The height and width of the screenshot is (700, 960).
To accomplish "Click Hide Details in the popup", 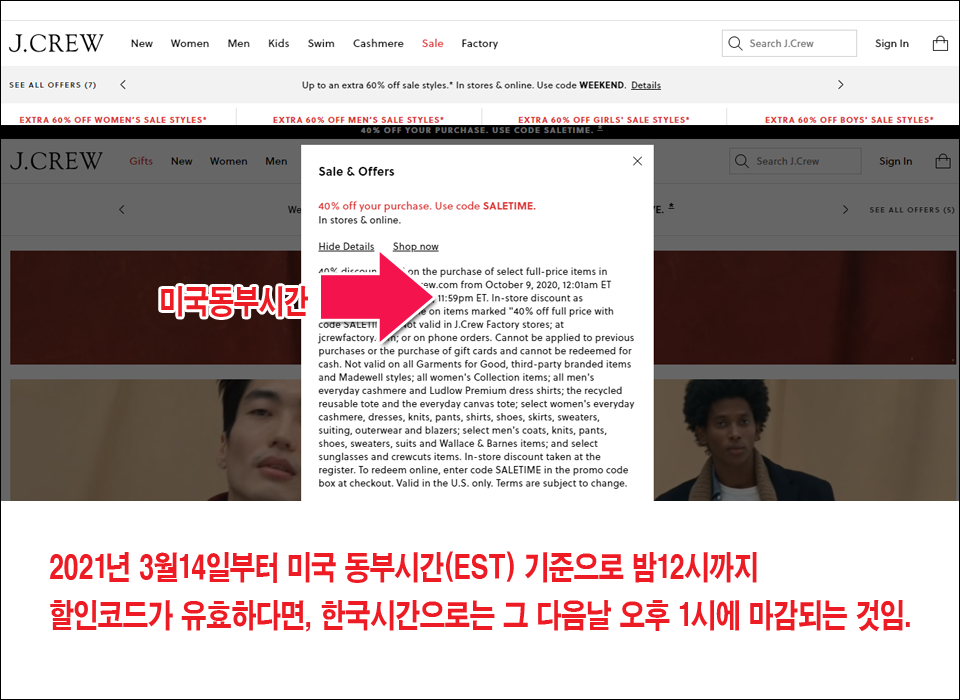I will pos(346,246).
